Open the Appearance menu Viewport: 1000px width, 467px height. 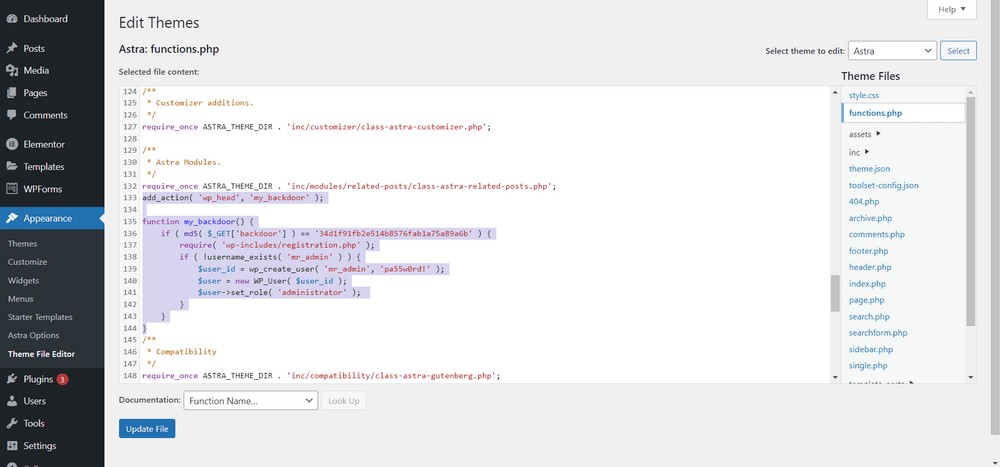click(x=52, y=218)
